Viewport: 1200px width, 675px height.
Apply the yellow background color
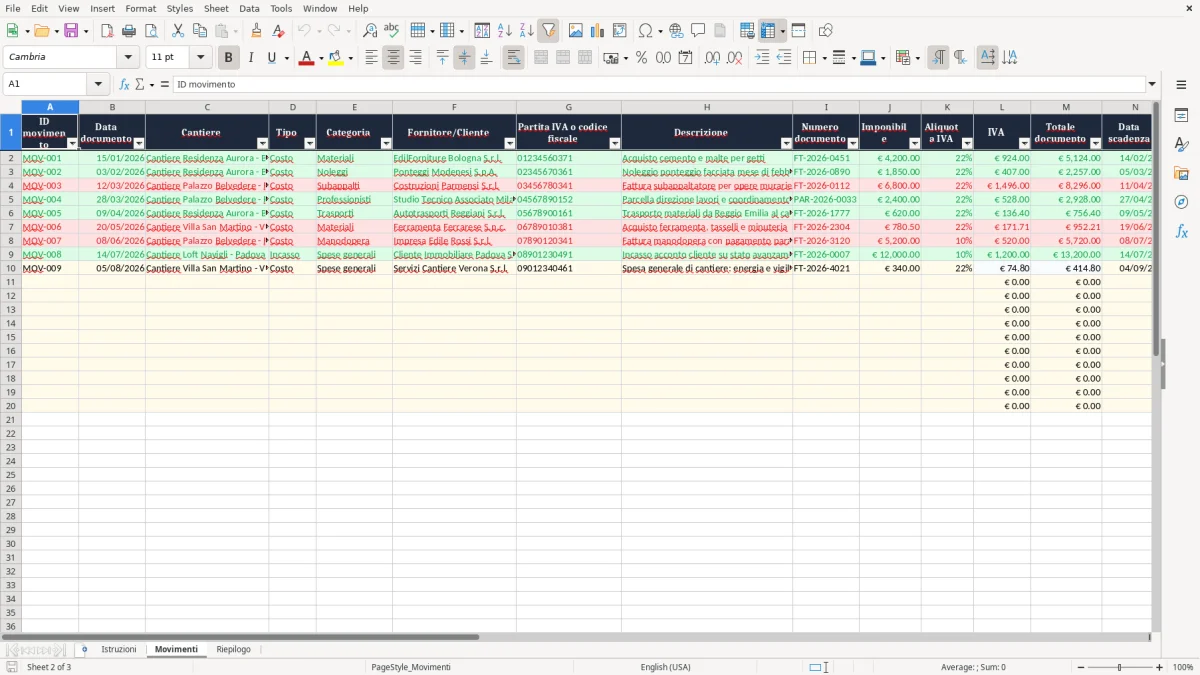coord(335,58)
